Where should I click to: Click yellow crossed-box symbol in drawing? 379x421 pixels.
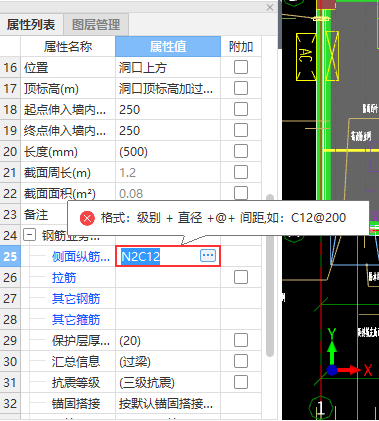(x=332, y=56)
